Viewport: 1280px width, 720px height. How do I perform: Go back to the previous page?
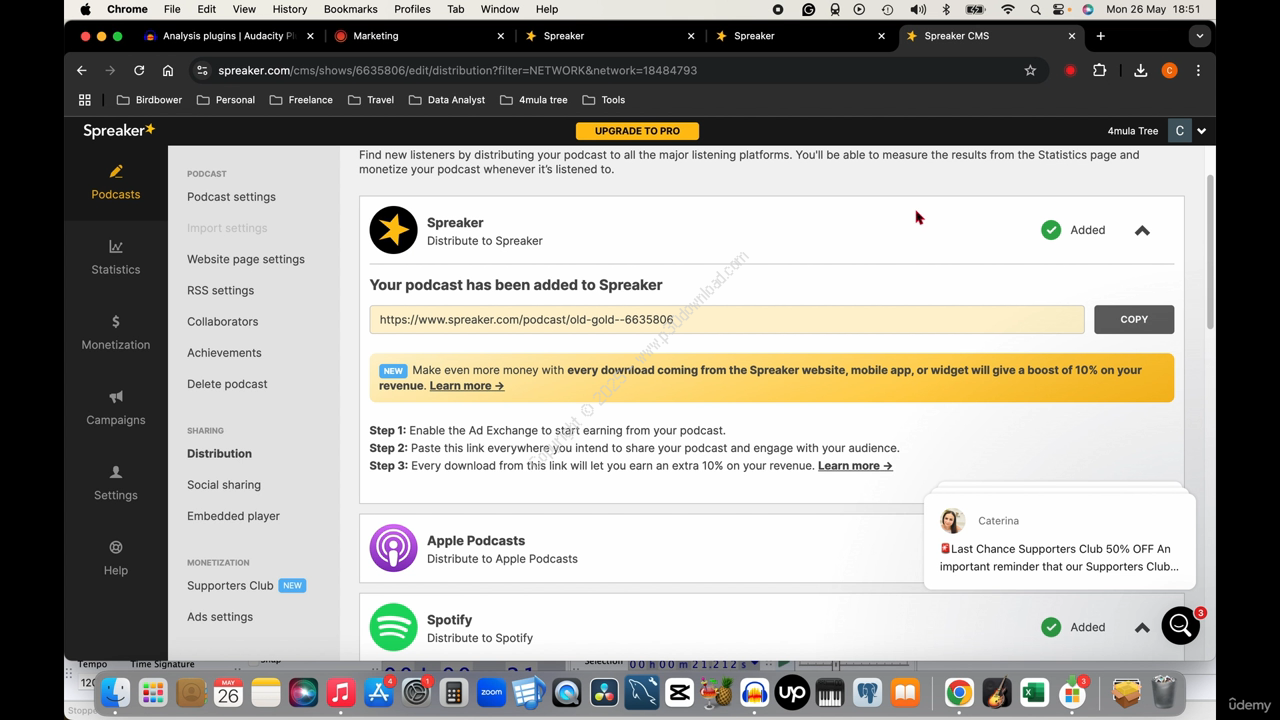(x=82, y=70)
